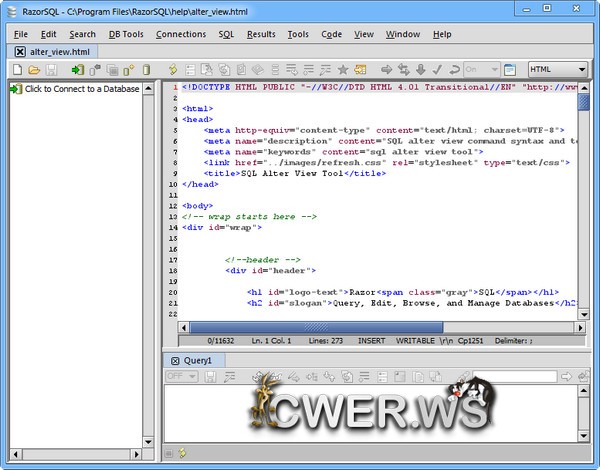600x470 pixels.
Task: Open the Help menu
Action: (442, 34)
